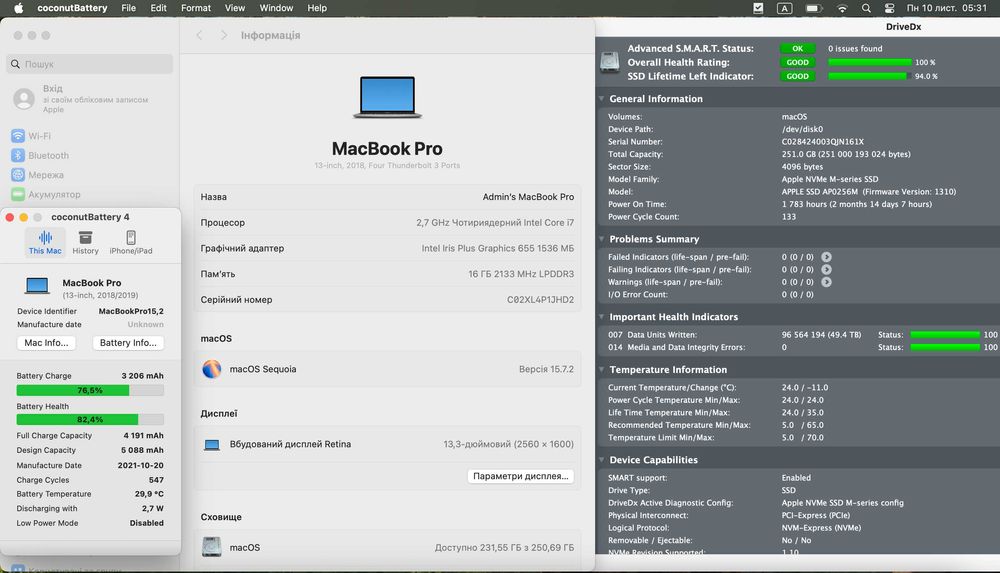Click the Overall Health Rating GOOD badge
The width and height of the screenshot is (1000, 573).
[x=797, y=63]
